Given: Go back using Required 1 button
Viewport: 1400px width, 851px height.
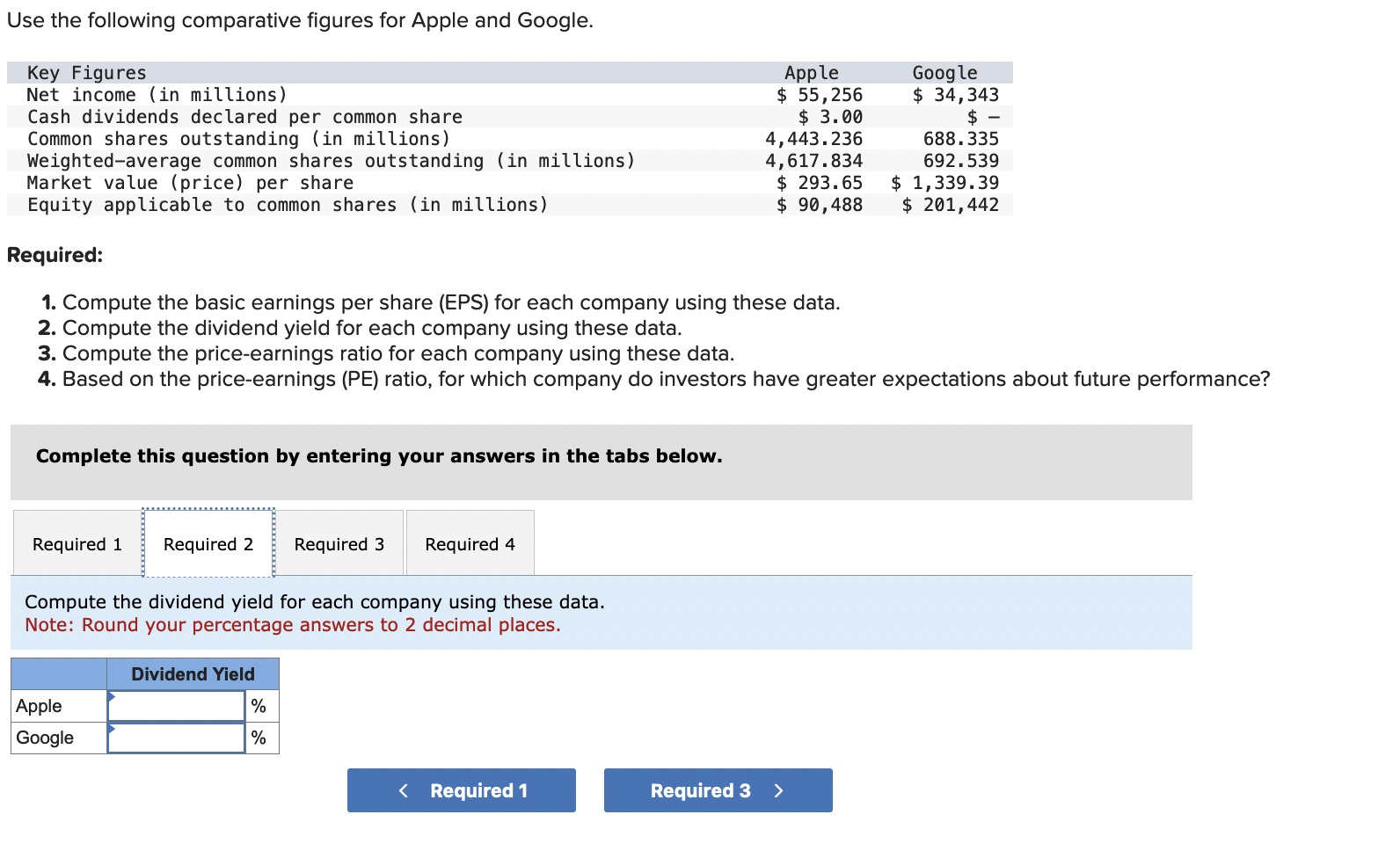Looking at the screenshot, I should [x=462, y=790].
